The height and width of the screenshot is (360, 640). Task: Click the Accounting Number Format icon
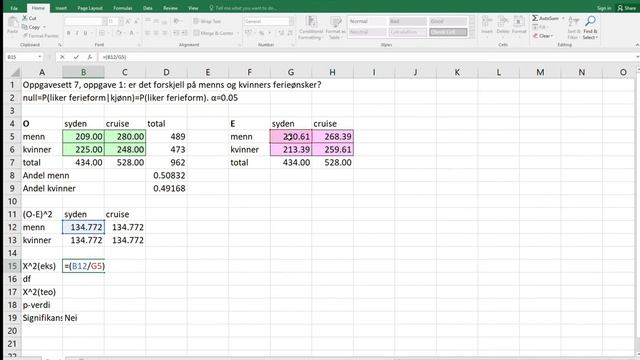(x=249, y=33)
